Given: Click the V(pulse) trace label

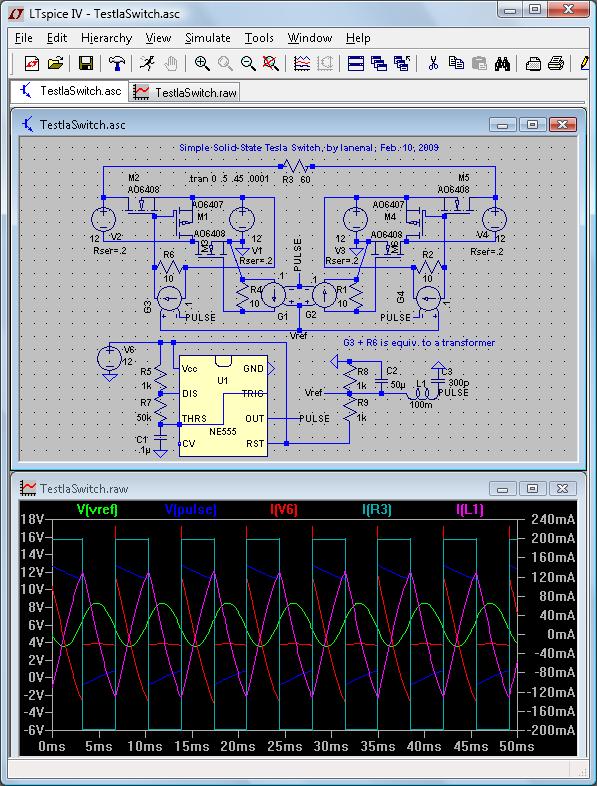Looking at the screenshot, I should [x=191, y=510].
